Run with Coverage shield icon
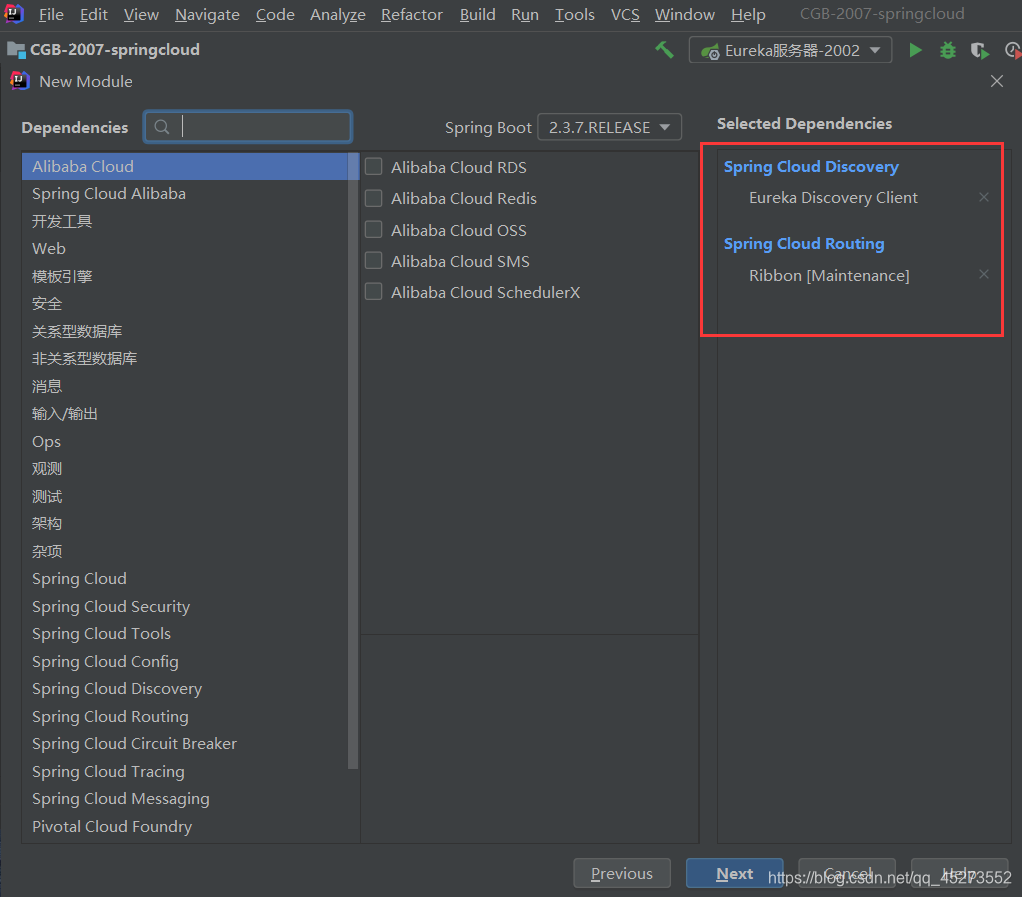The height and width of the screenshot is (897, 1022). [979, 50]
